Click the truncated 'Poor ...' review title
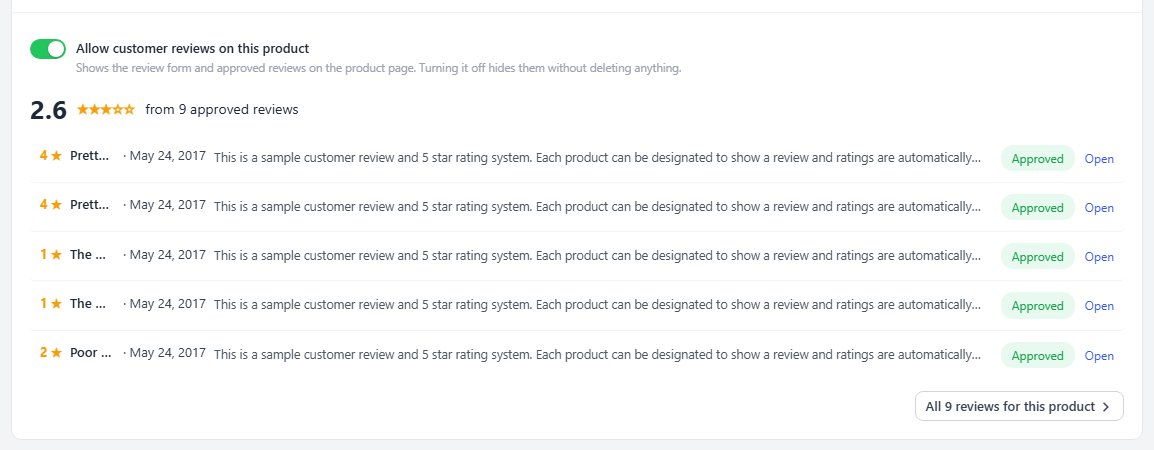Image resolution: width=1154 pixels, height=450 pixels. pos(91,353)
